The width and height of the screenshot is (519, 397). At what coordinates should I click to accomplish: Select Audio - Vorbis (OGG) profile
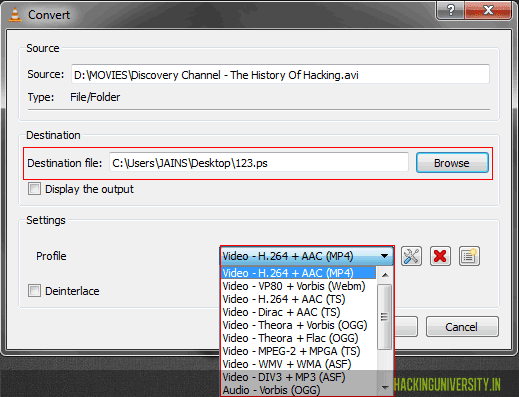pos(298,390)
